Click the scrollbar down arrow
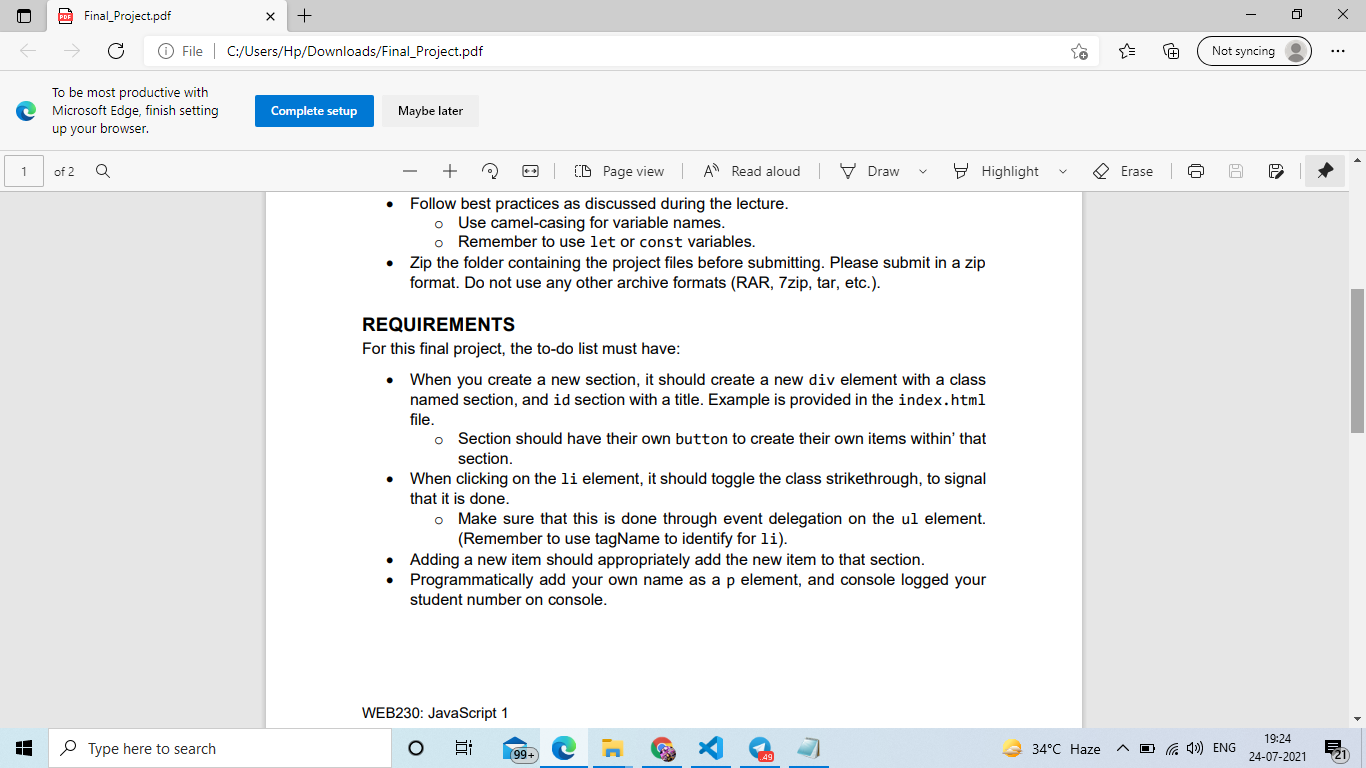 [1357, 718]
